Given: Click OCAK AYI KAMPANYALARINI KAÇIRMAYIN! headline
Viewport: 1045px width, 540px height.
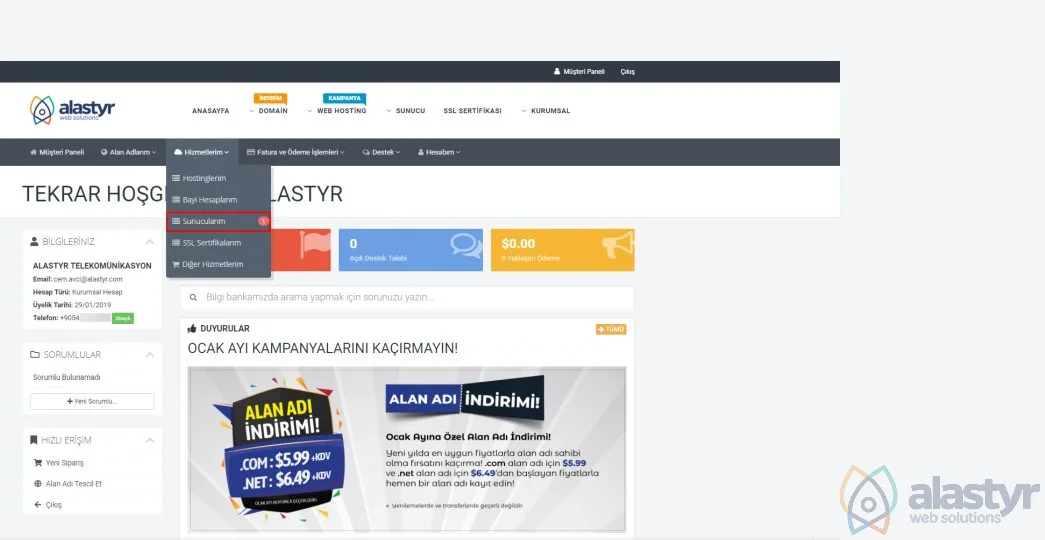Looking at the screenshot, I should tap(323, 348).
